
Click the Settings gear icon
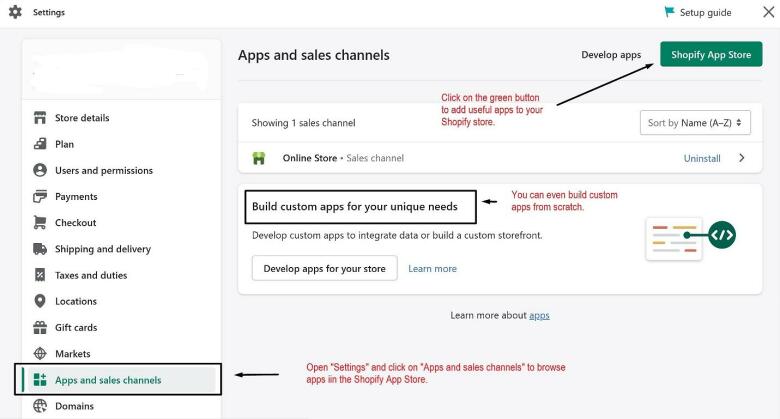pyautogui.click(x=15, y=12)
